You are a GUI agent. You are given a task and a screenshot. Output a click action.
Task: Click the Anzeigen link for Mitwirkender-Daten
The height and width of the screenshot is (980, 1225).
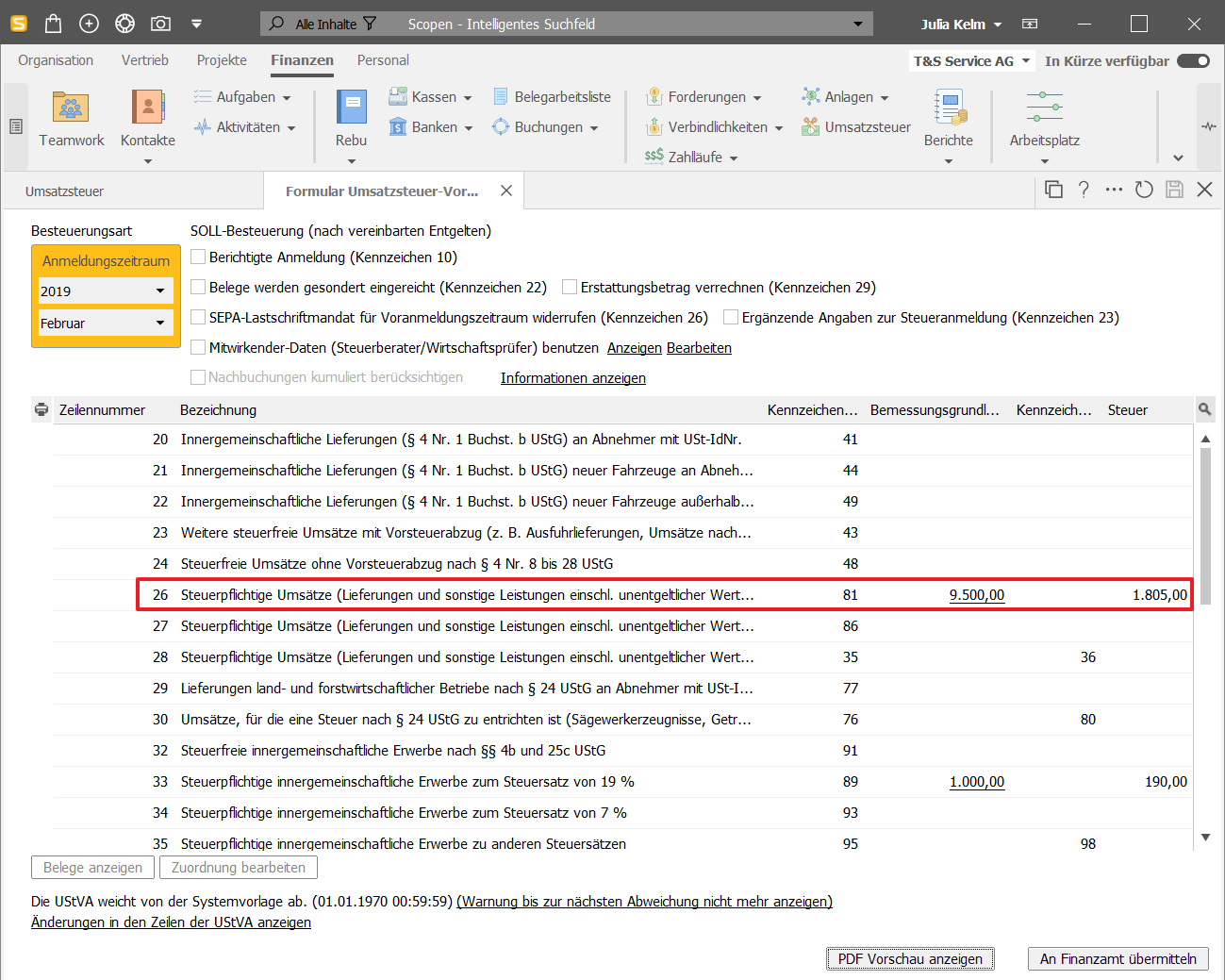pos(635,347)
